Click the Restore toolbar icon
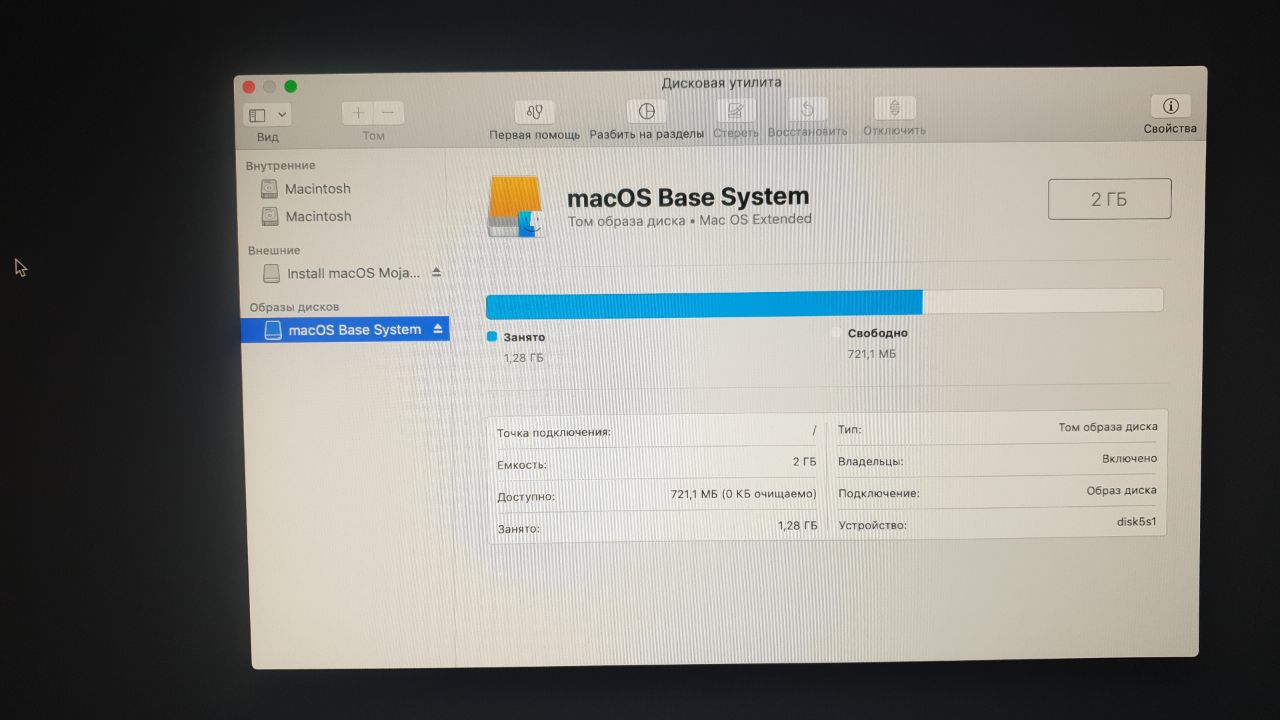The width and height of the screenshot is (1280, 720). 807,109
